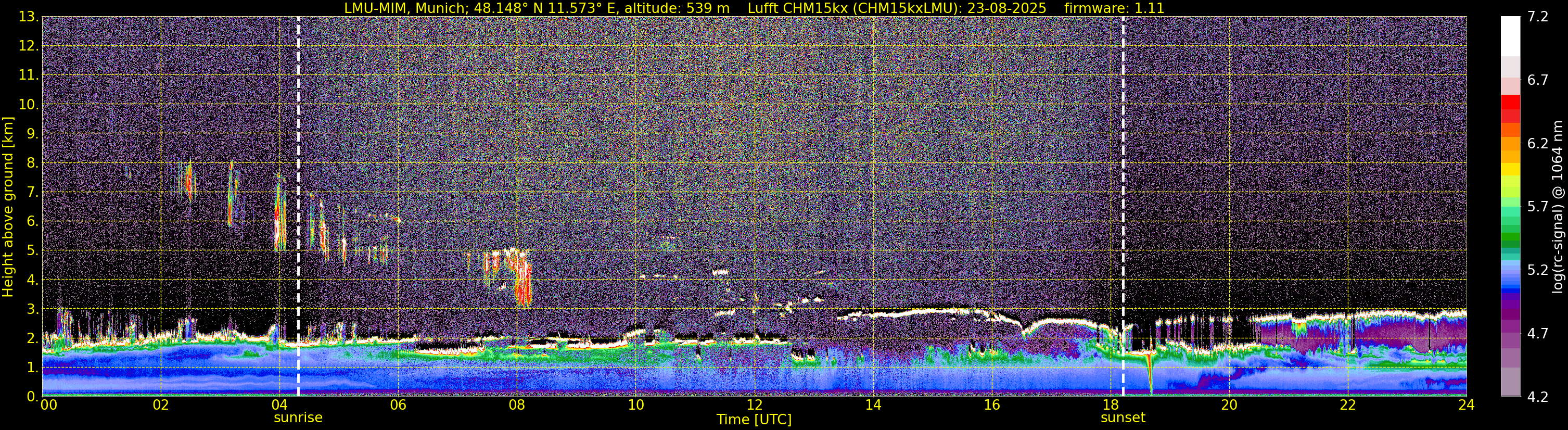Click the "00" tick on the time axis
The height and width of the screenshot is (430, 1568).
49,406
